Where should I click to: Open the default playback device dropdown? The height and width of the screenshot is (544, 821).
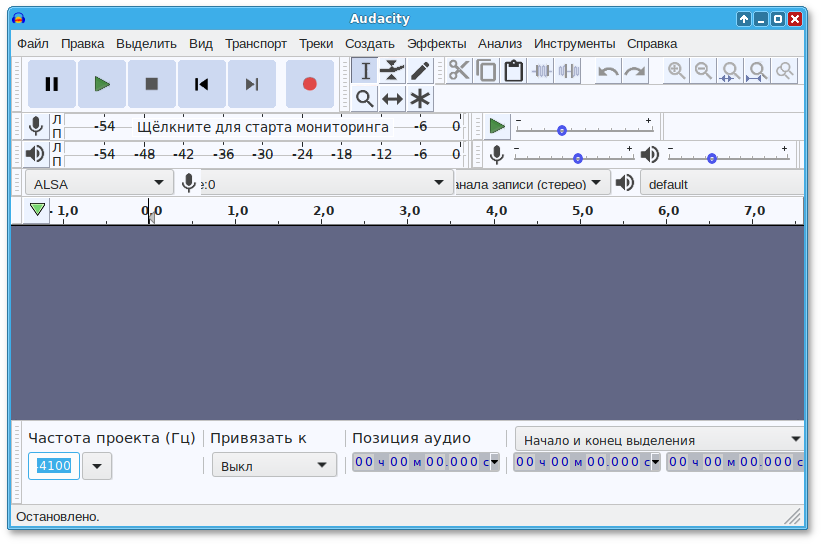[723, 183]
